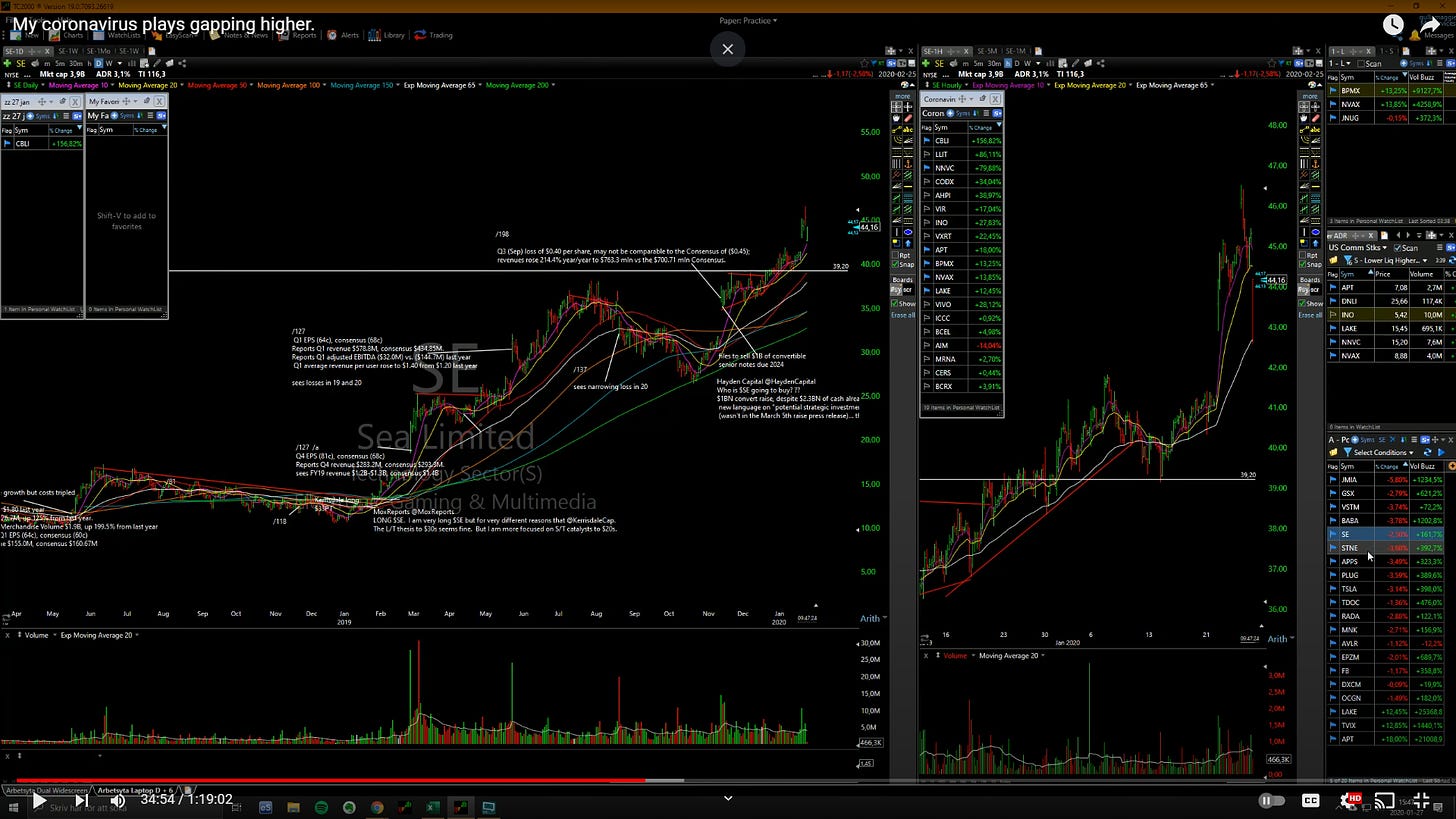The width and height of the screenshot is (1456, 819).
Task: Open video settings gear
Action: click(x=1348, y=800)
